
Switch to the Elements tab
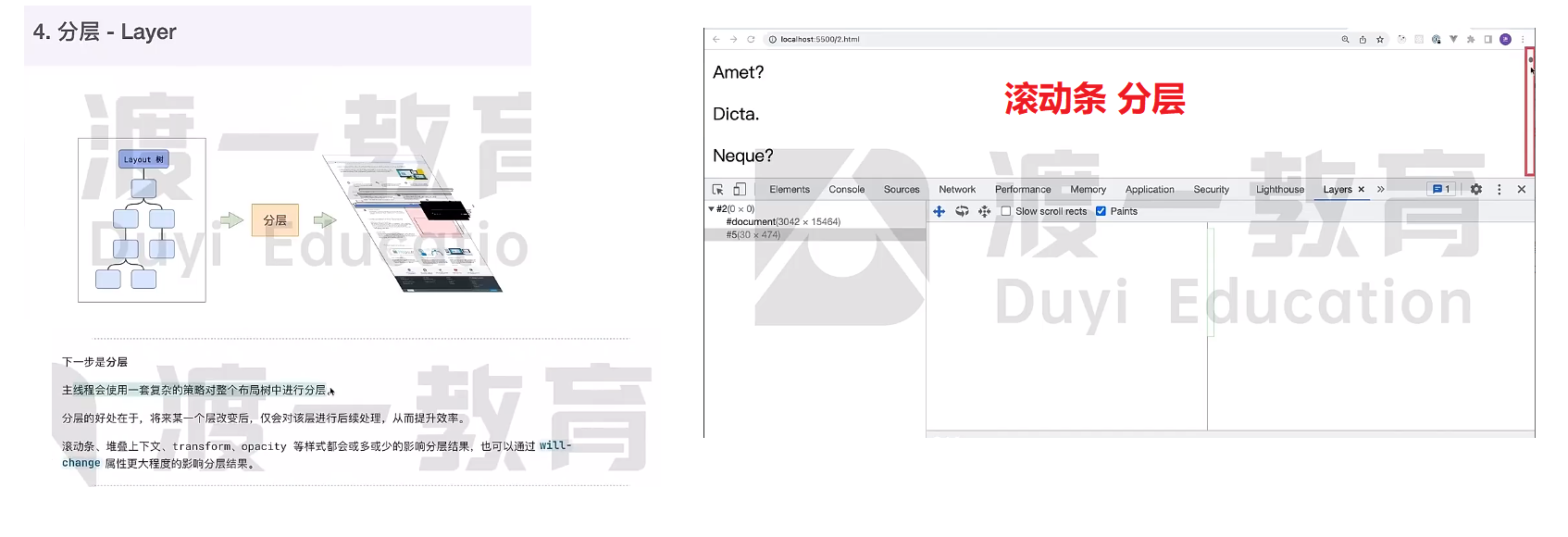790,189
